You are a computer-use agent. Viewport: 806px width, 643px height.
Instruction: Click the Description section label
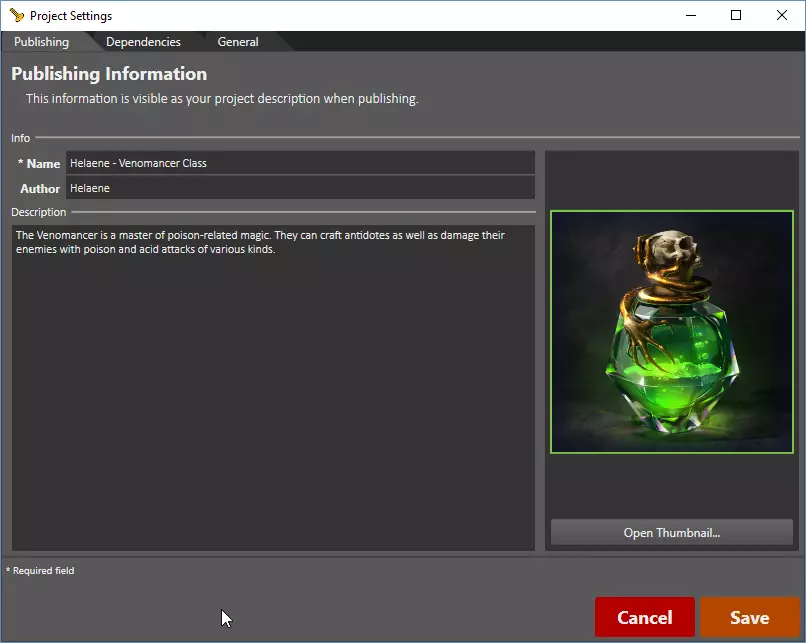tap(39, 212)
